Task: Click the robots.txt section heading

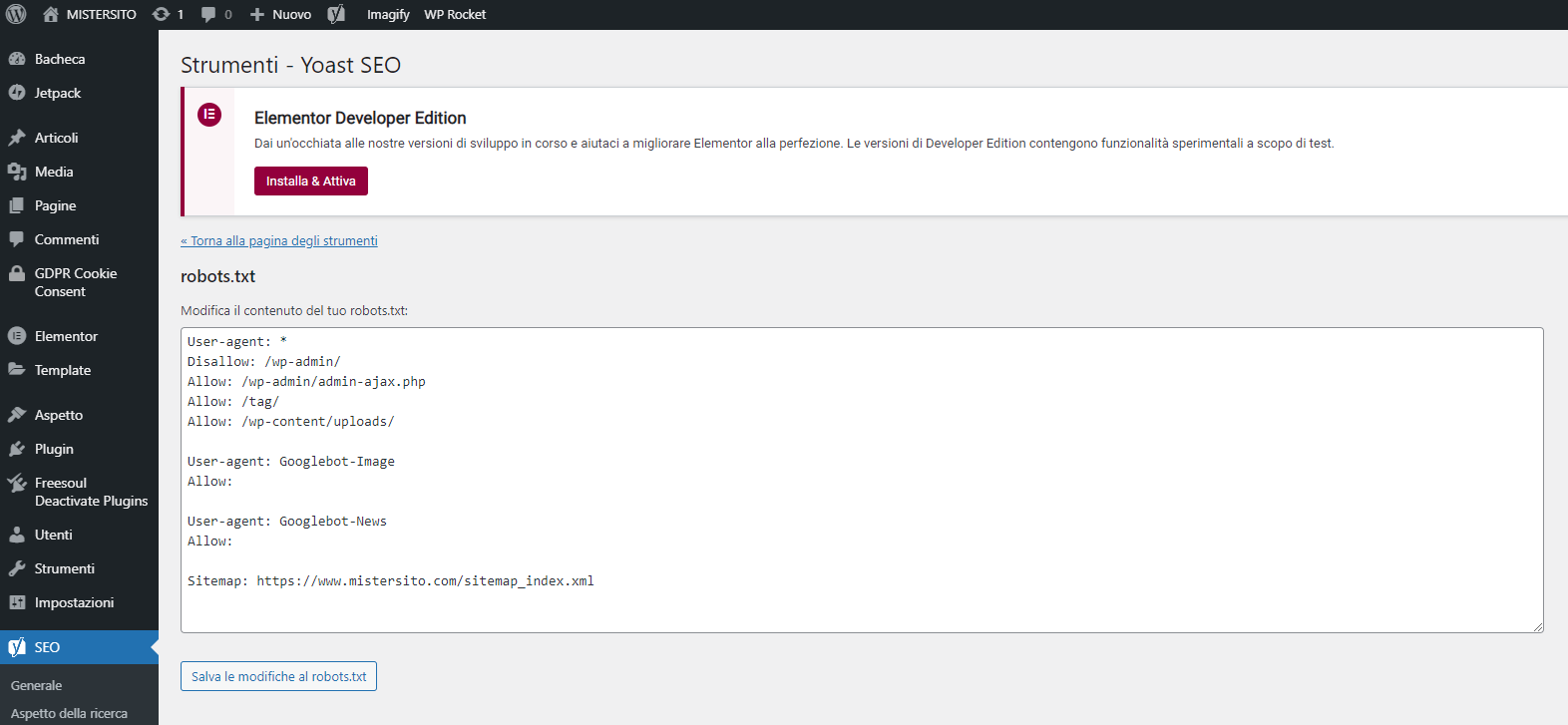Action: click(x=217, y=276)
